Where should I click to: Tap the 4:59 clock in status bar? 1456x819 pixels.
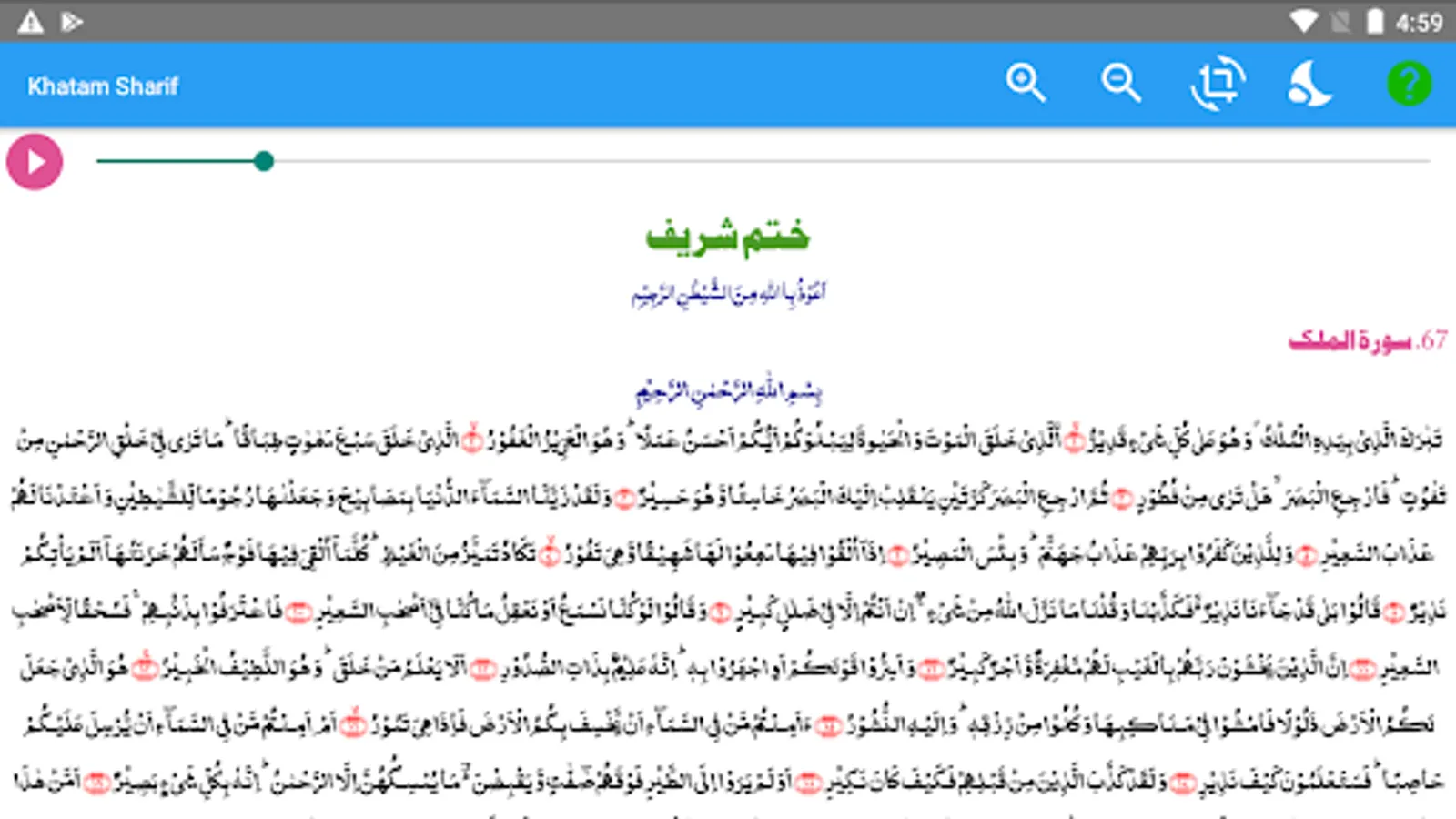1420,23
